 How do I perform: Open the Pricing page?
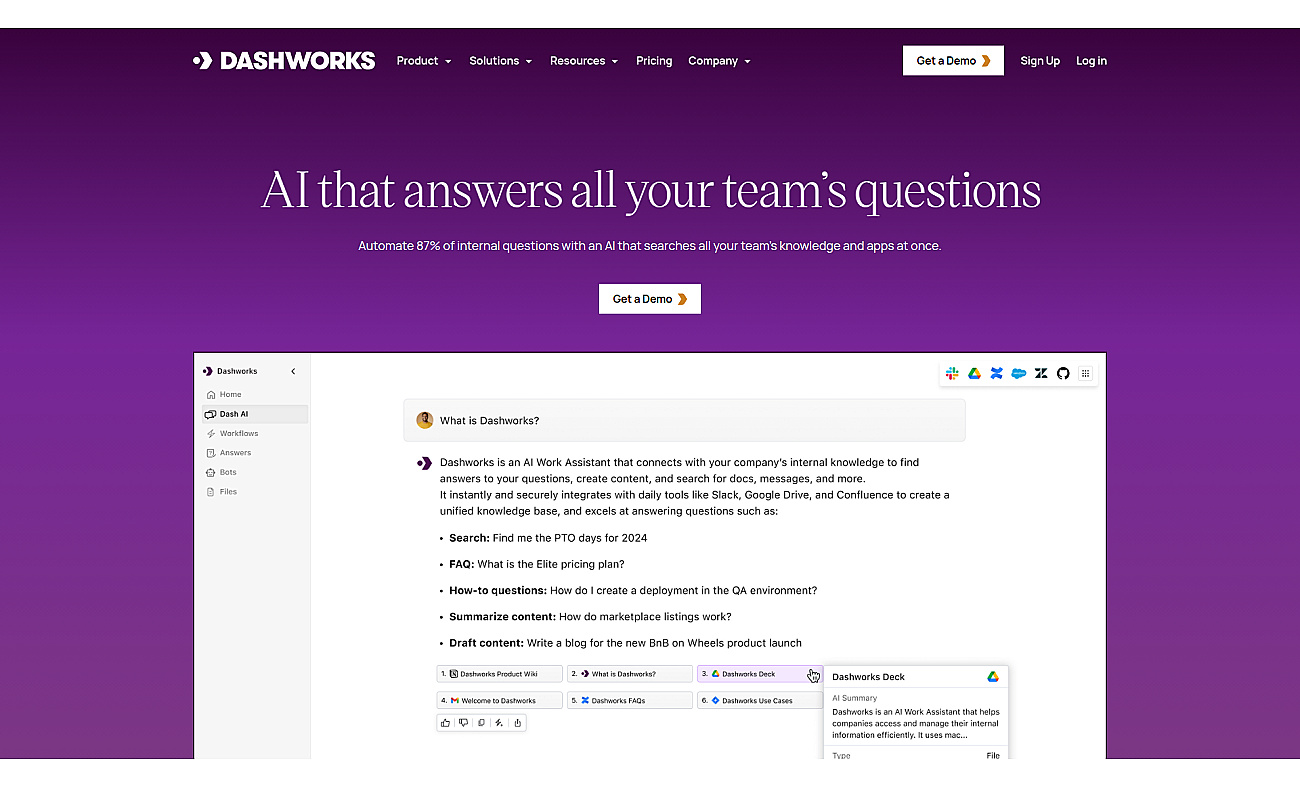[x=654, y=61]
